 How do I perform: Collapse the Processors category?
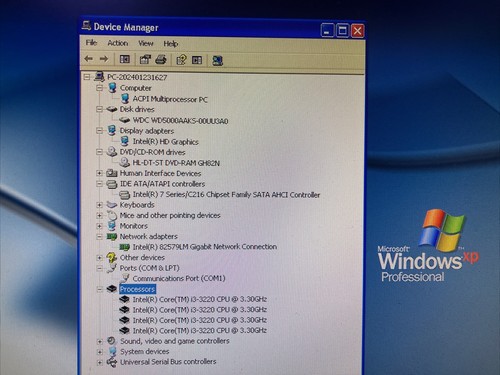coord(99,289)
